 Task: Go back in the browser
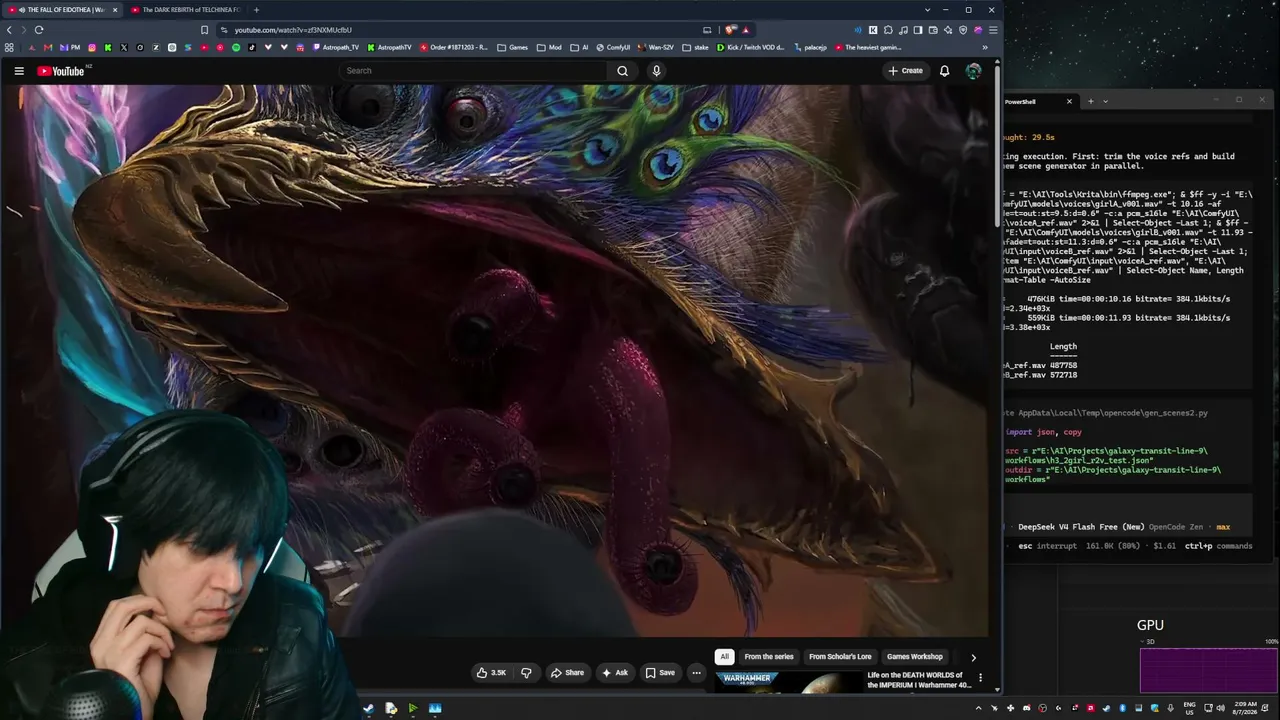(9, 30)
